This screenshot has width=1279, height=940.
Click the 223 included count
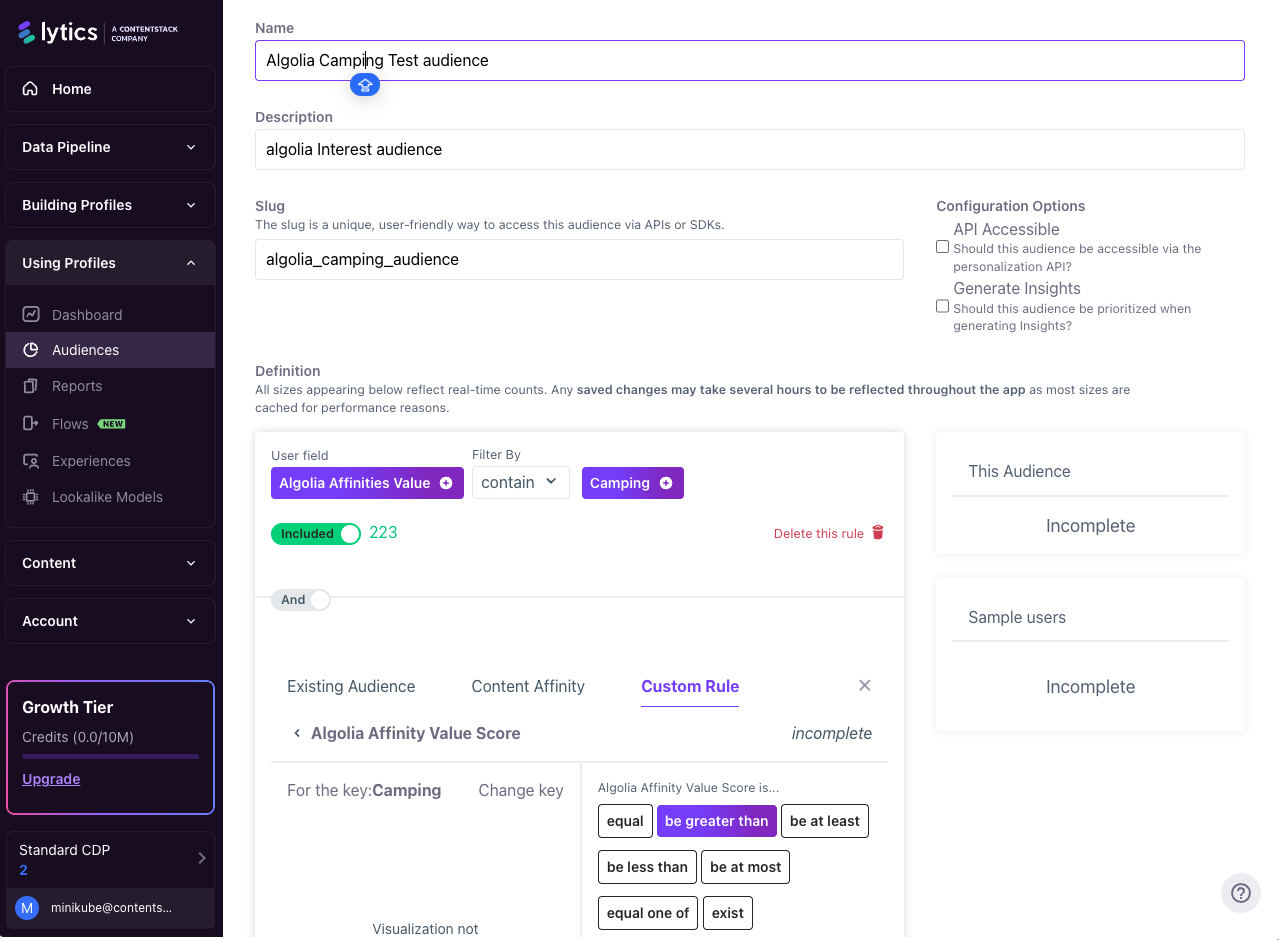coord(383,533)
